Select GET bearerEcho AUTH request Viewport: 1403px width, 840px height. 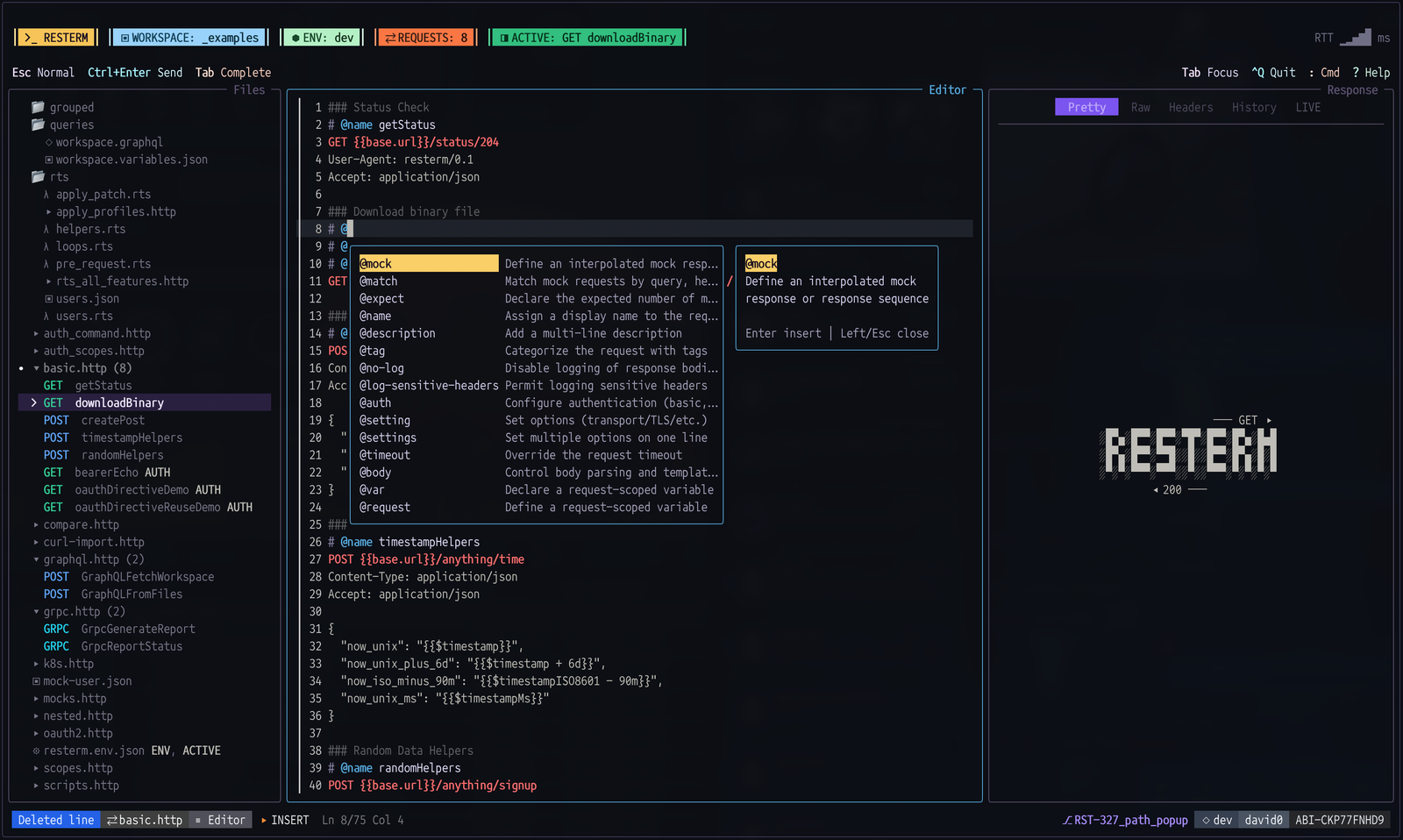pyautogui.click(x=107, y=473)
